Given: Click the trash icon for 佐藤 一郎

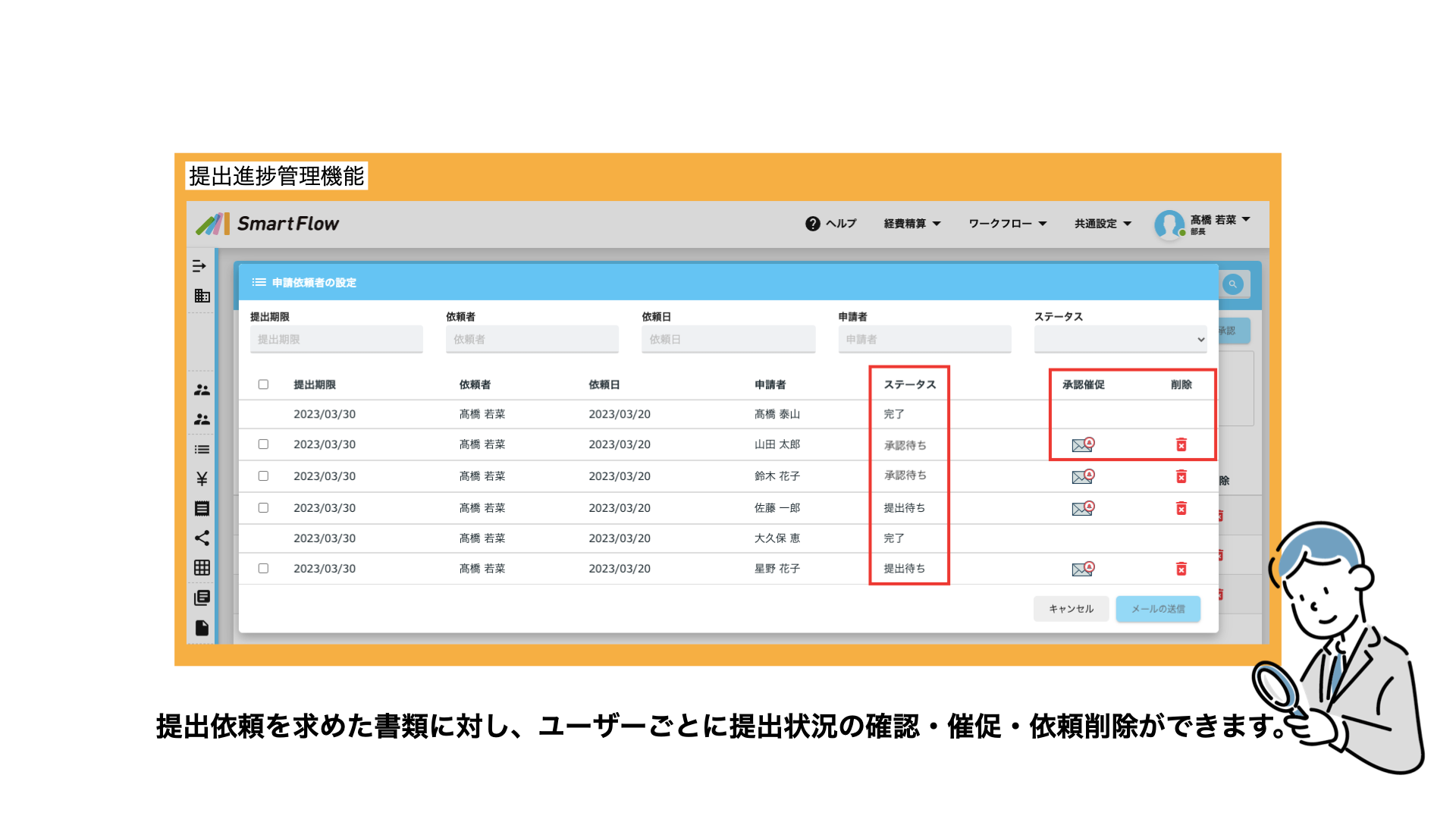Looking at the screenshot, I should coord(1181,508).
